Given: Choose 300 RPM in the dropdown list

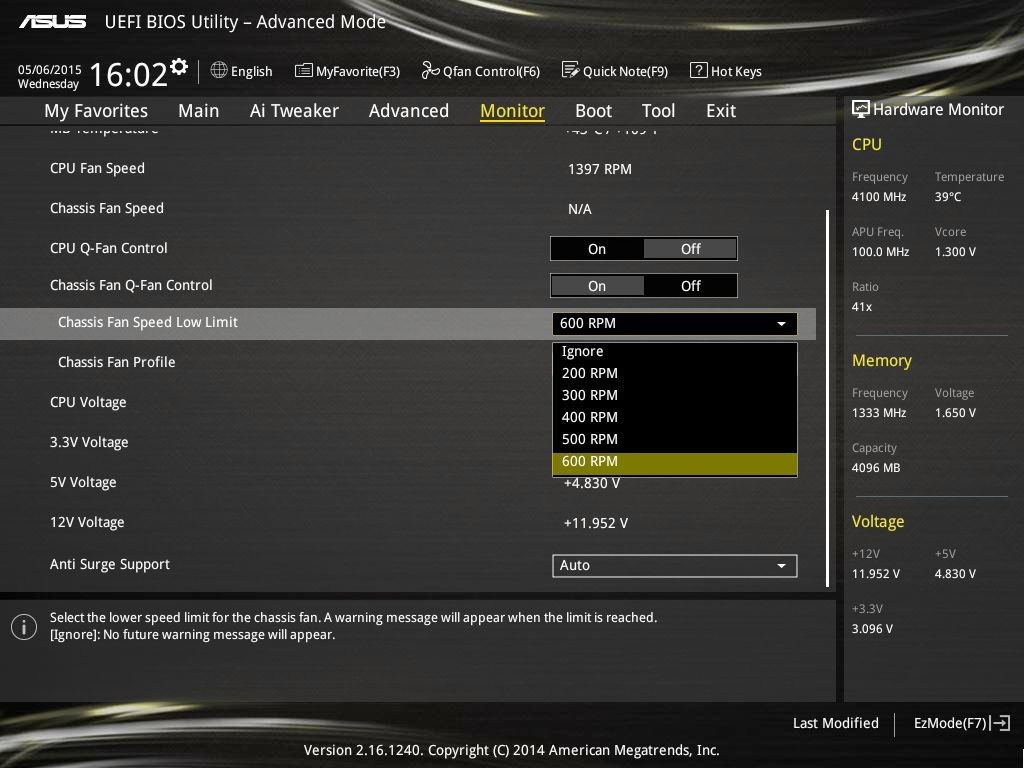Looking at the screenshot, I should click(675, 395).
